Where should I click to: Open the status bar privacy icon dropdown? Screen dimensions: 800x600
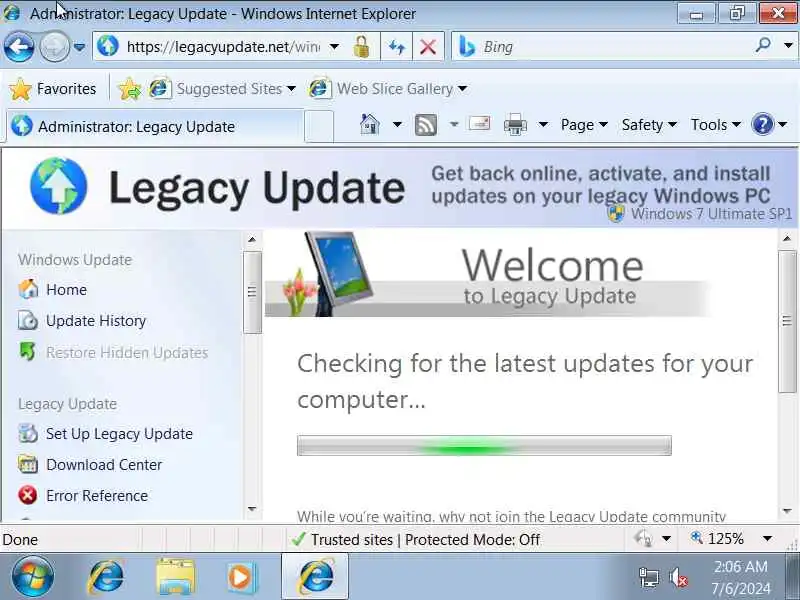(x=666, y=539)
